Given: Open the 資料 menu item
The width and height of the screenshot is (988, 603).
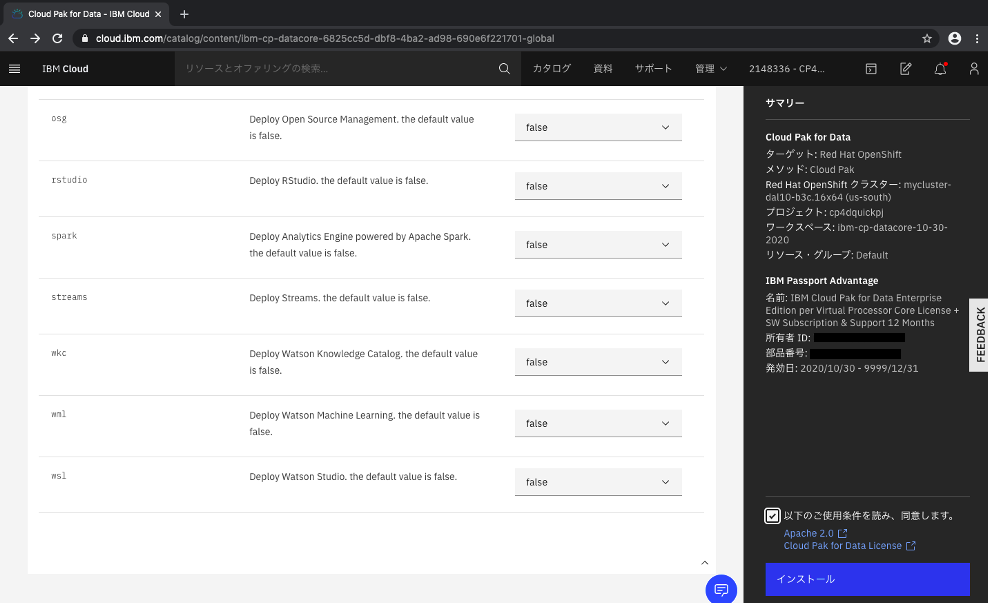Looking at the screenshot, I should click(x=603, y=69).
